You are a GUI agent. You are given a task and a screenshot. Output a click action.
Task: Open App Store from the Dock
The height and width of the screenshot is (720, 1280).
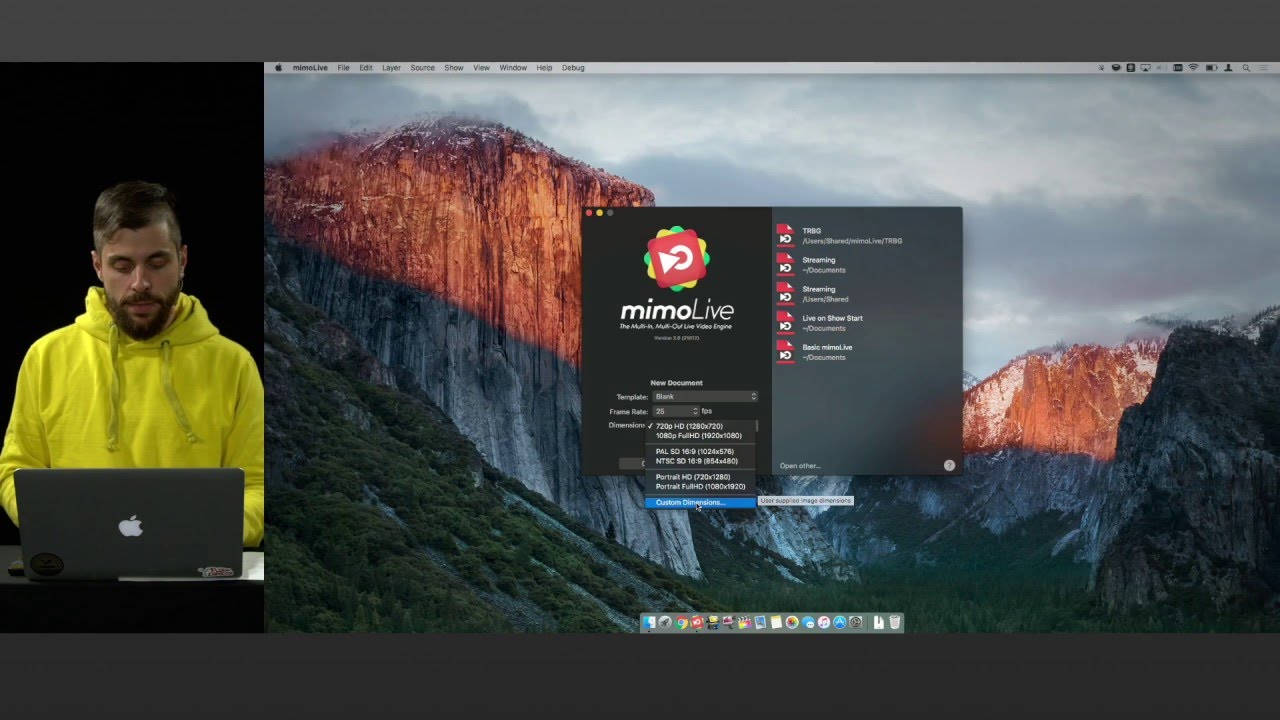click(839, 622)
